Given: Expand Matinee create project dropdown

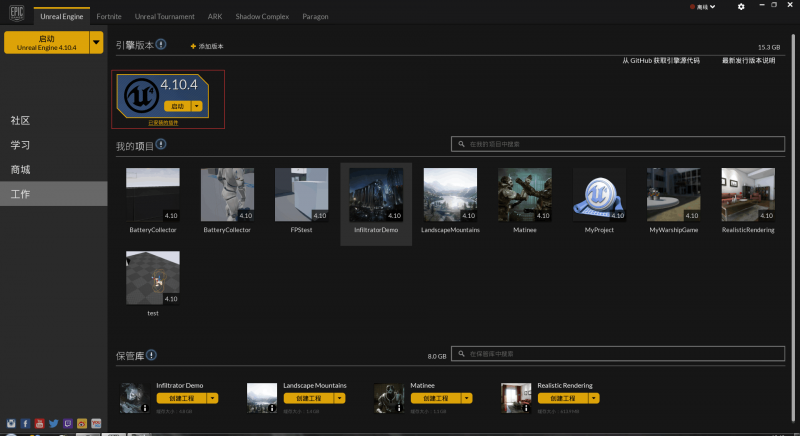Looking at the screenshot, I should coord(467,398).
